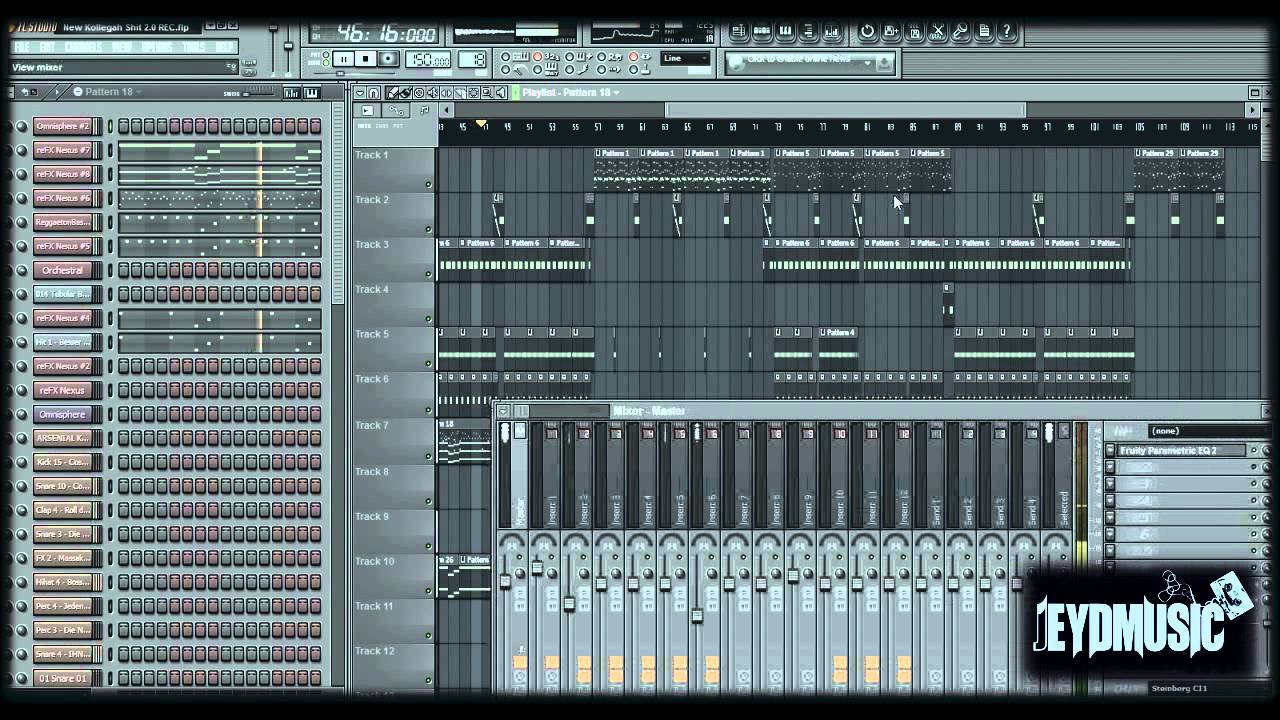This screenshot has width=1280, height=720.
Task: Open the Line snap dropdown
Action: click(x=685, y=58)
